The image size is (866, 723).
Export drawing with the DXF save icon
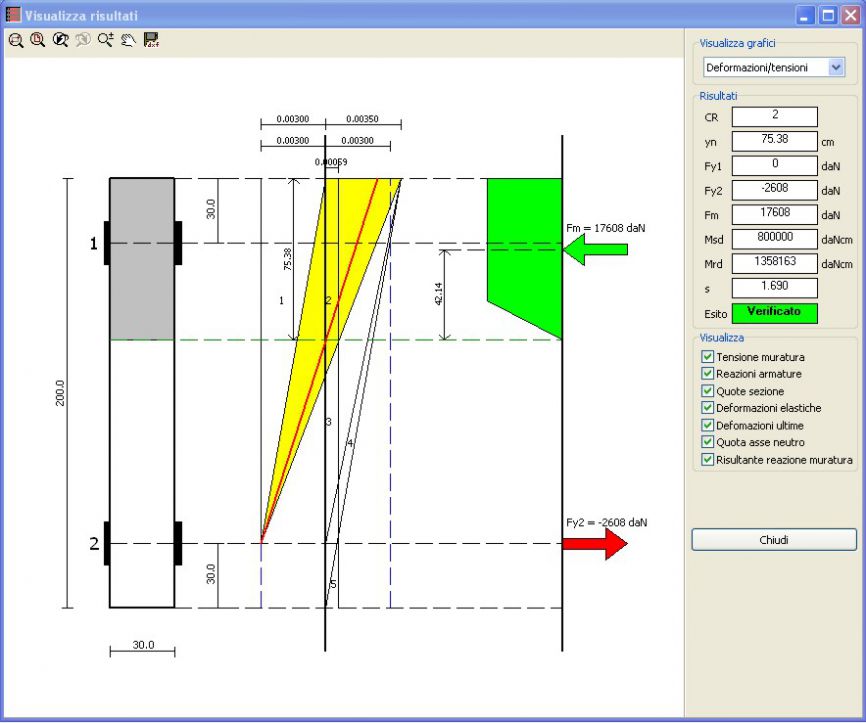(151, 40)
